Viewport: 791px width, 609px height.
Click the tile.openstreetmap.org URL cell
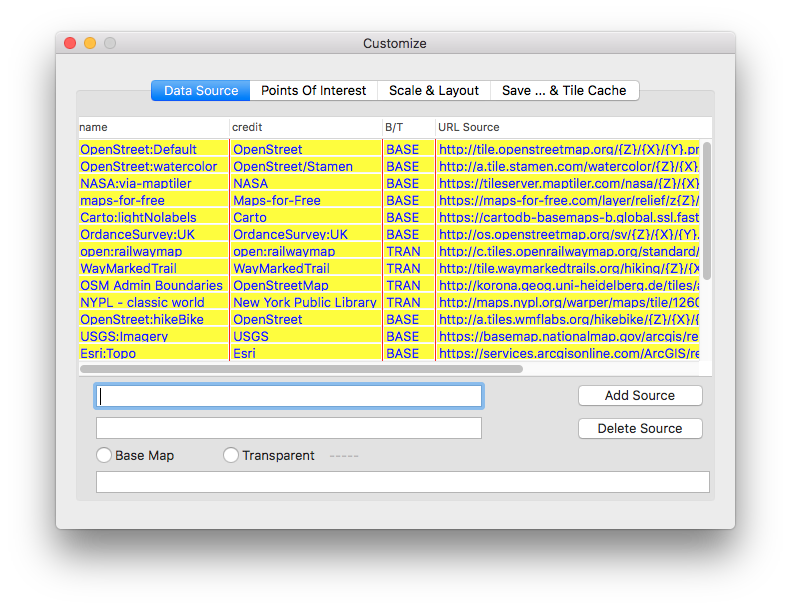pyautogui.click(x=568, y=149)
